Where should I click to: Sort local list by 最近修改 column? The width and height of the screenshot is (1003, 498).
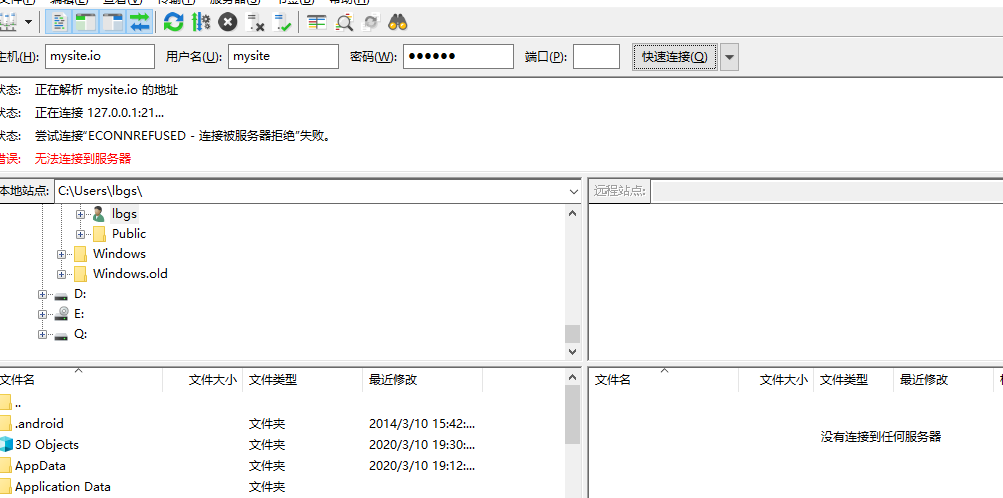422,380
